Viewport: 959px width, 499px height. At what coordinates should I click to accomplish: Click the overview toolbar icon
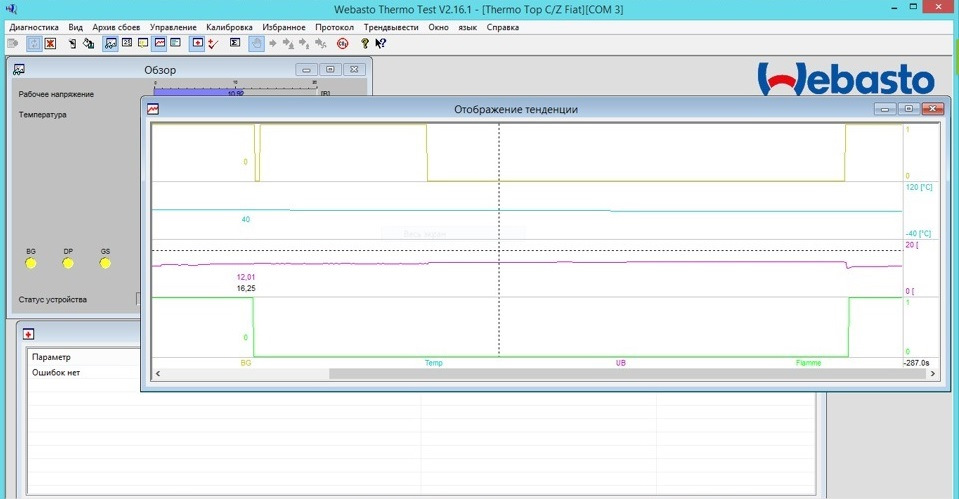click(110, 44)
